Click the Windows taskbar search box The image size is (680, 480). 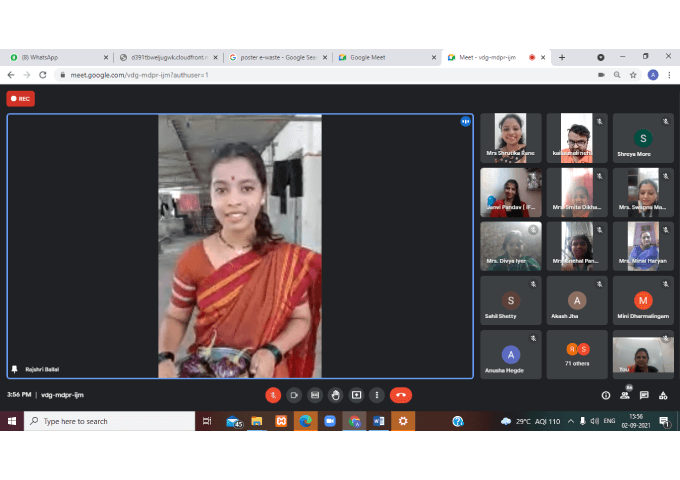click(110, 422)
